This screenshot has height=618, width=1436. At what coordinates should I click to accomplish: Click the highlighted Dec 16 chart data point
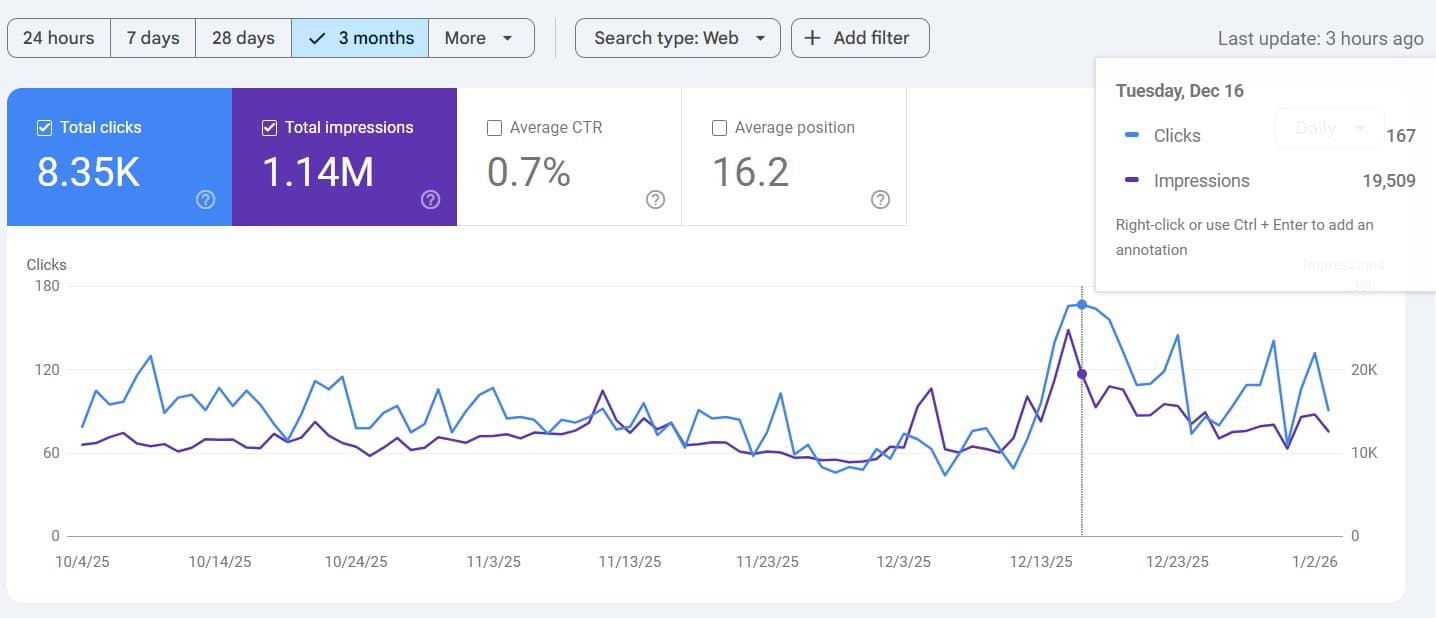pyautogui.click(x=1081, y=305)
